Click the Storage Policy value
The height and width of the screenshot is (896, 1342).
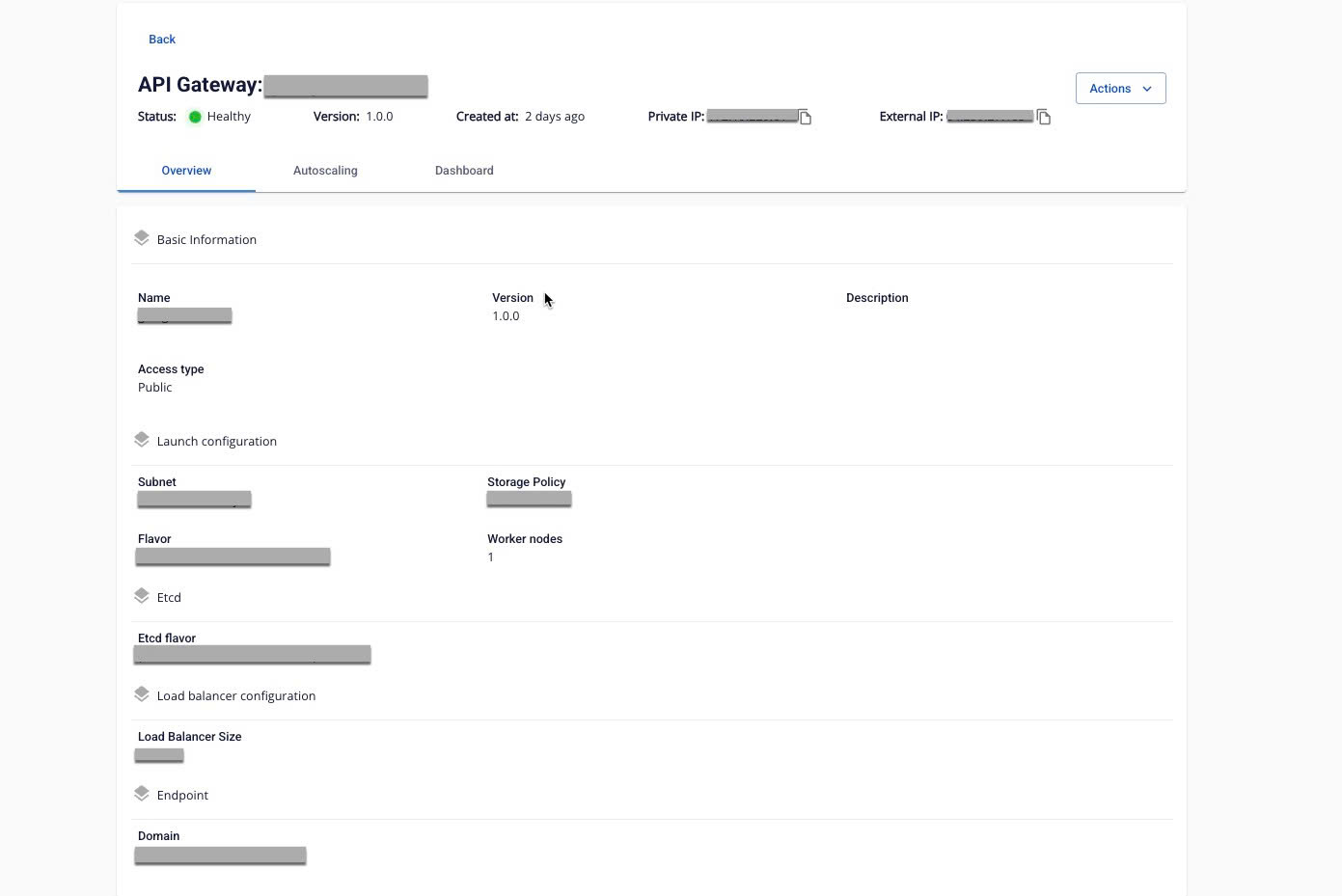529,500
